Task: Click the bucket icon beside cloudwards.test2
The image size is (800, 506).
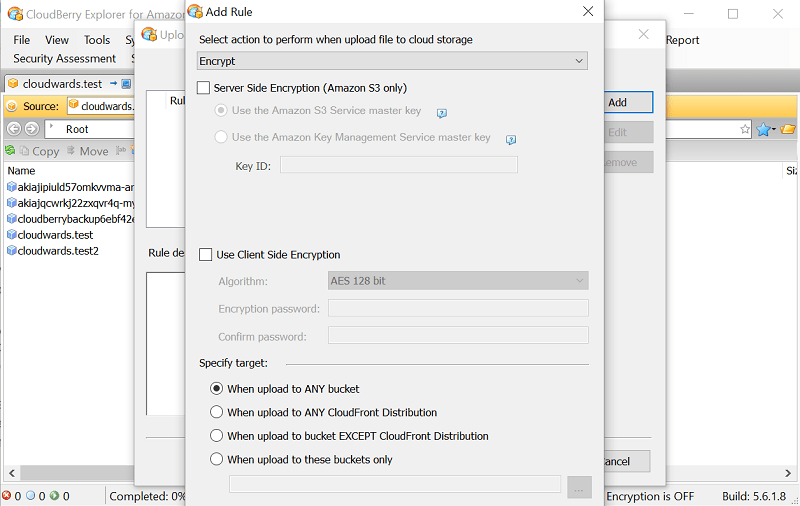Action: pyautogui.click(x=12, y=250)
